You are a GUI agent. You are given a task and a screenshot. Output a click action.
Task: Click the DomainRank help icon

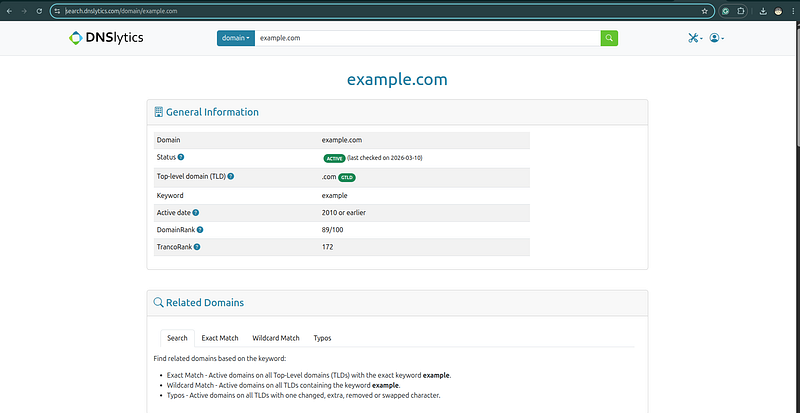click(200, 230)
